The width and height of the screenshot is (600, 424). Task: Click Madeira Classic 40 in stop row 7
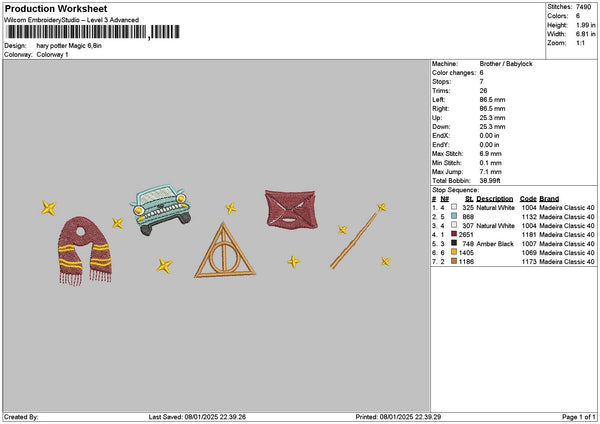(567, 262)
